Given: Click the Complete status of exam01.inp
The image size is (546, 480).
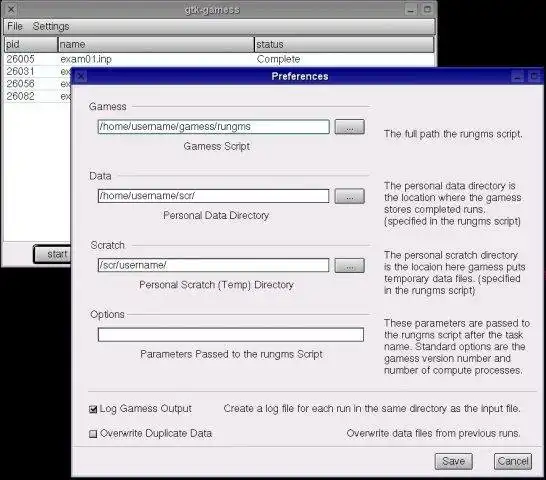Looking at the screenshot, I should click(x=278, y=59).
